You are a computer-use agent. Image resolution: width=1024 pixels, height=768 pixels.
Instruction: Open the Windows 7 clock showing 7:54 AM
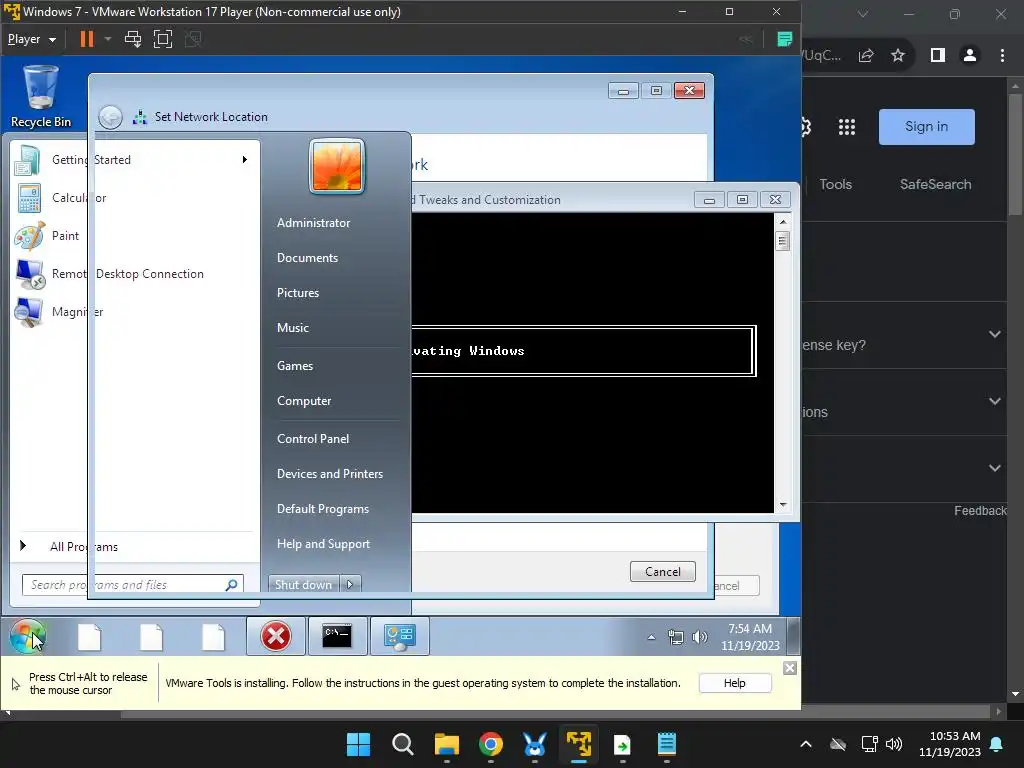click(750, 637)
